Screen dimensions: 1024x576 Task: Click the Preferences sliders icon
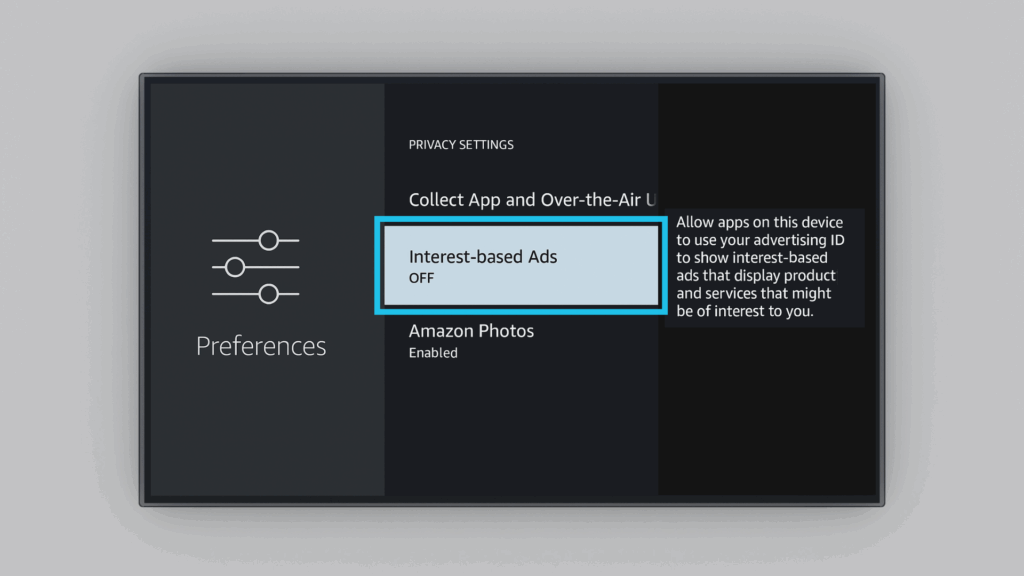tap(255, 267)
